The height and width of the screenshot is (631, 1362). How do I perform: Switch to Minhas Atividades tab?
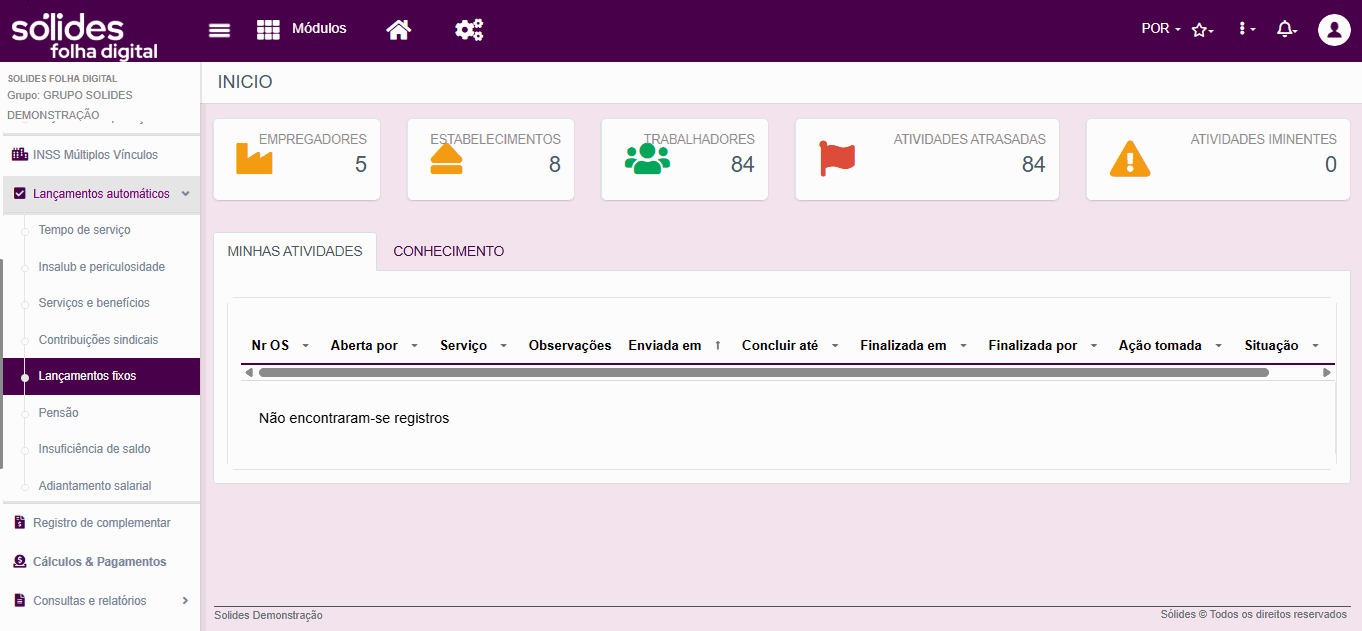click(x=295, y=251)
